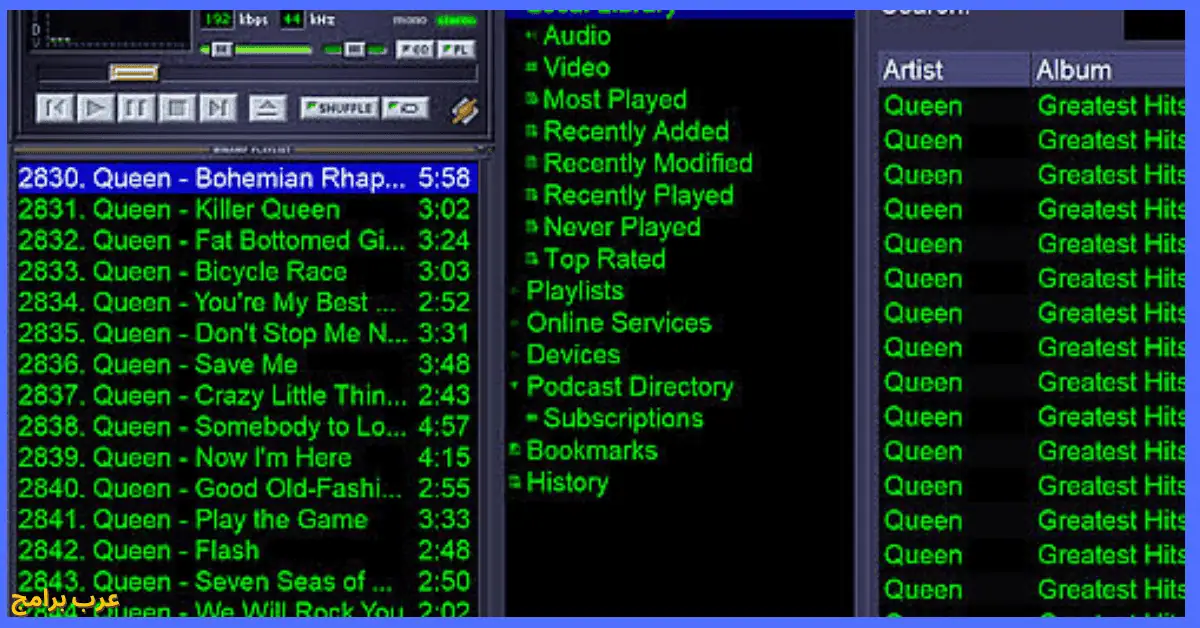The width and height of the screenshot is (1200, 628).
Task: Select playlist entry 2836 Save Me
Action: (x=246, y=365)
